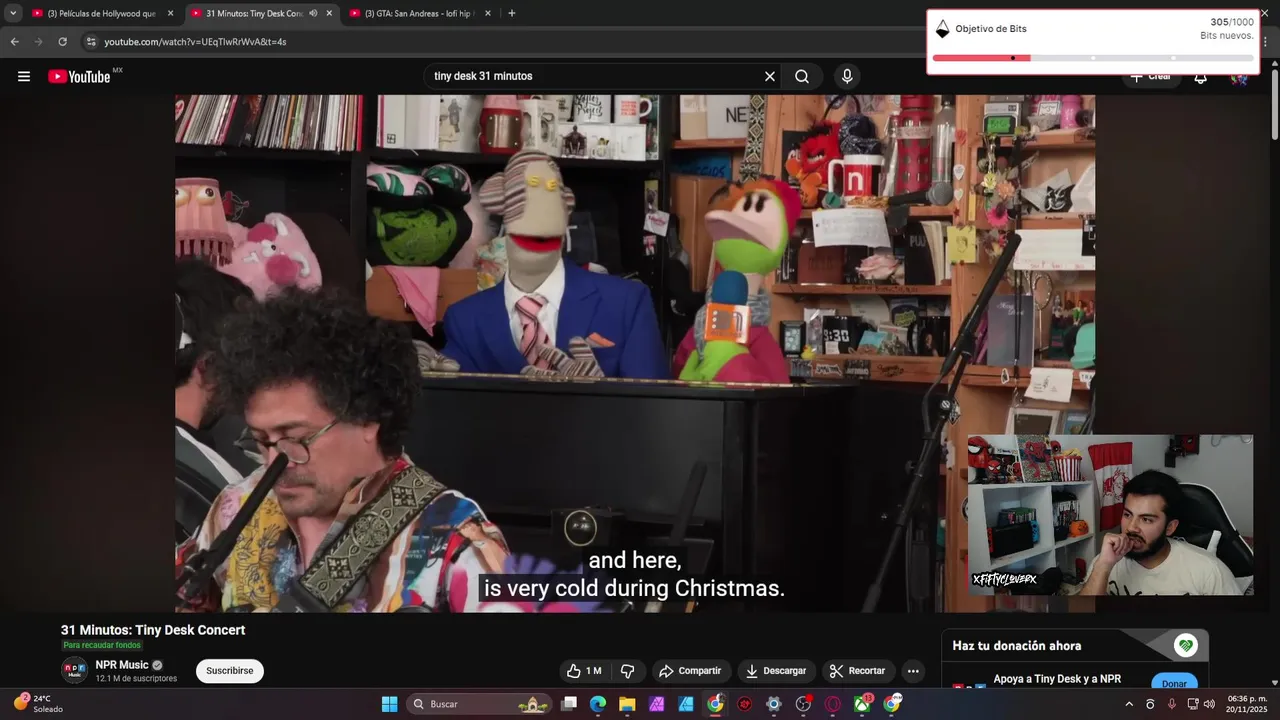Image resolution: width=1280 pixels, height=720 pixels.
Task: Click the '305/1000' bits counter
Action: 1232,22
